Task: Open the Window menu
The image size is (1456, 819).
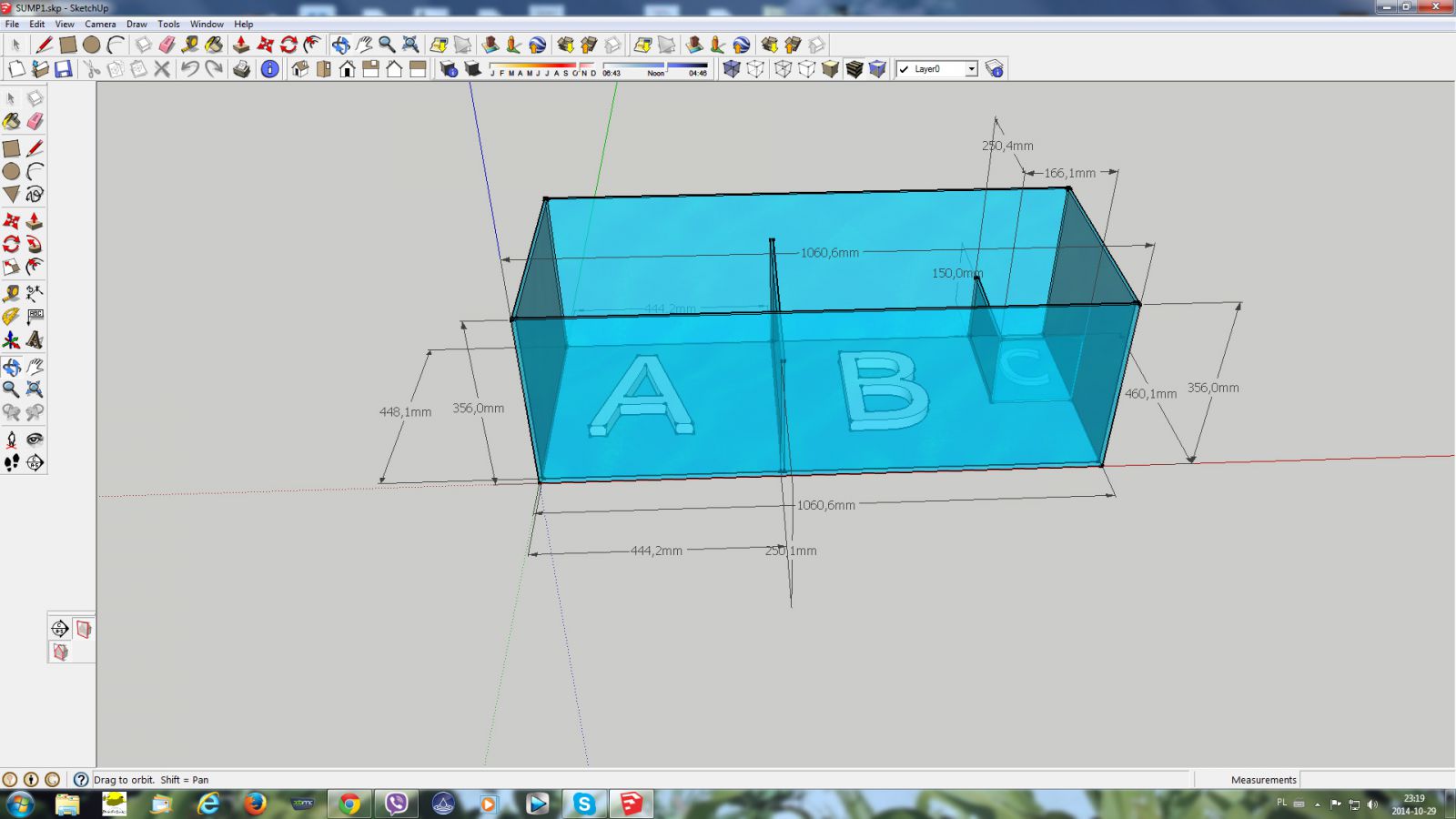Action: [207, 25]
